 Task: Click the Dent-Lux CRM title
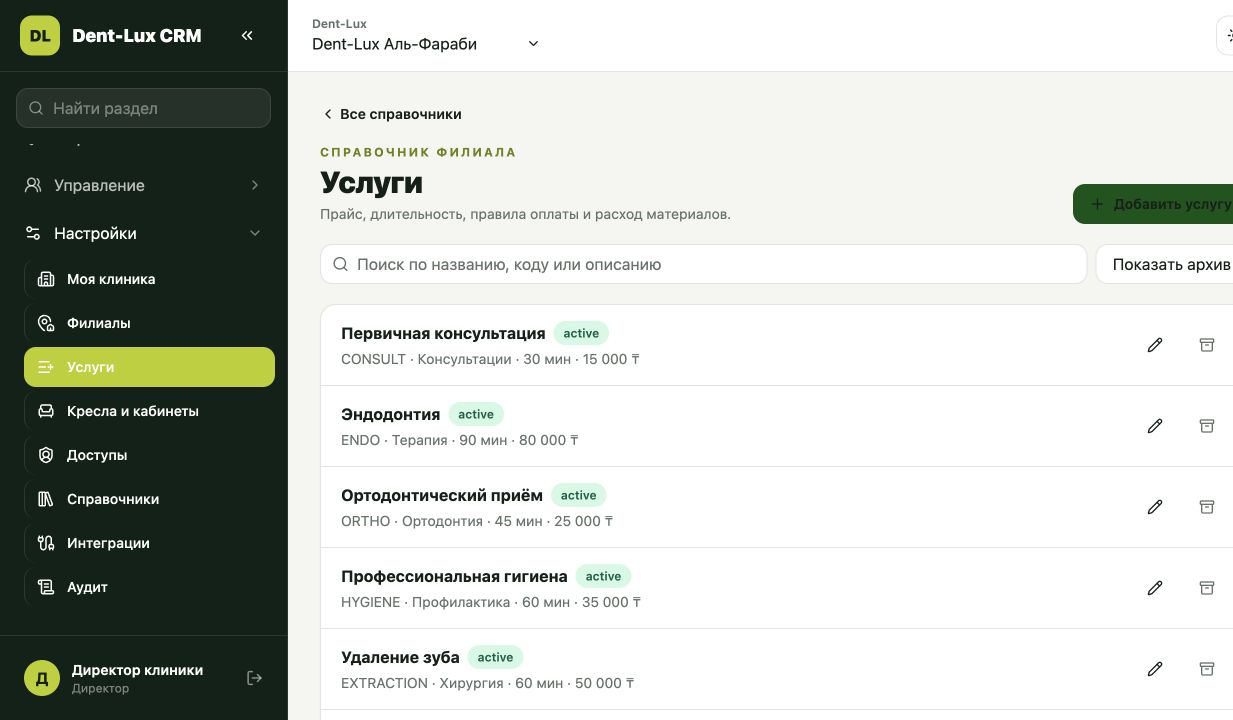tap(137, 36)
